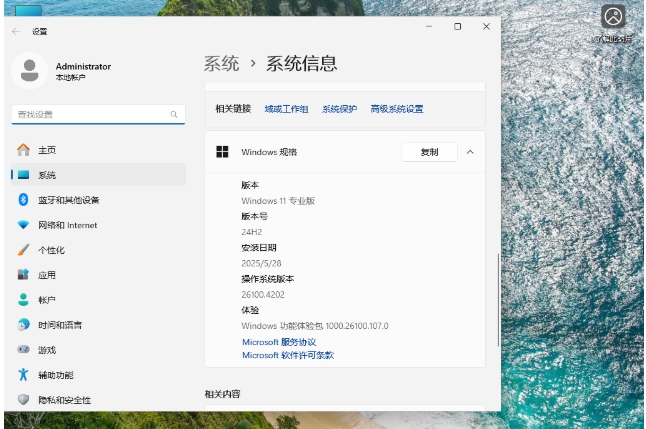
Task: Open 蓝牙和其他设备 via Bluetooth icon
Action: (x=23, y=200)
